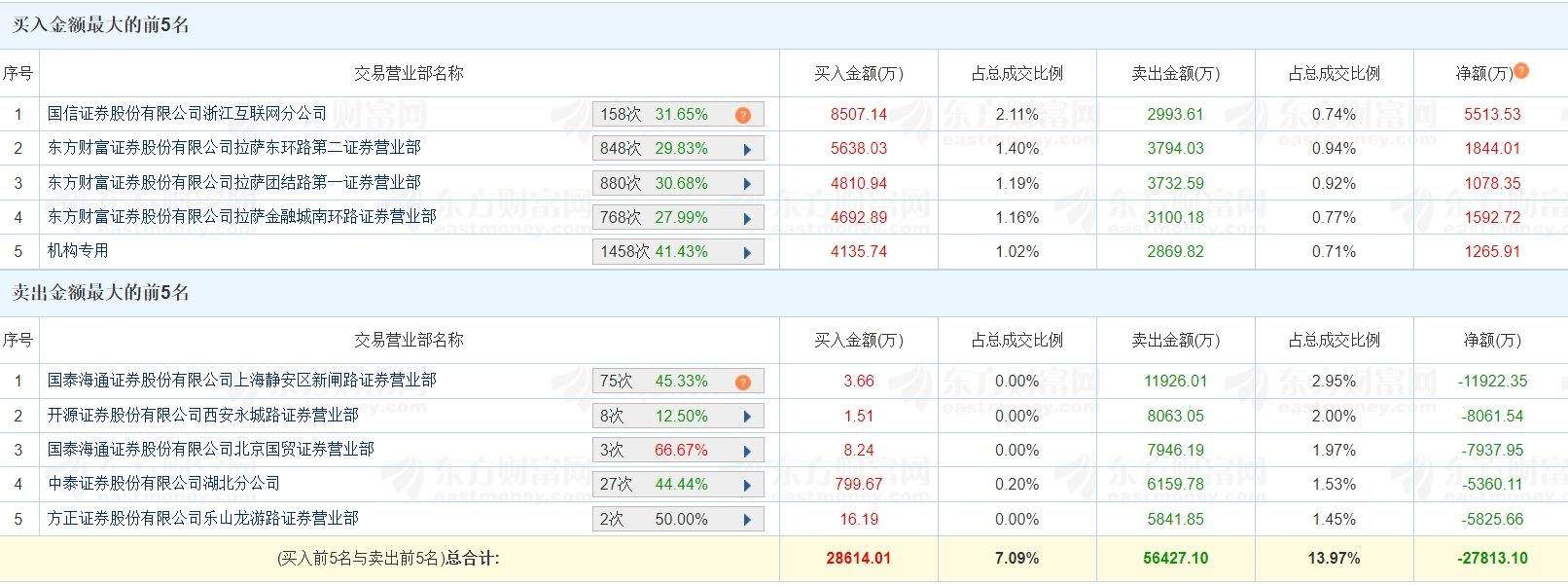This screenshot has height=585, width=1568.
Task: Expand arrow next to 880次 30.68%
Action: click(x=747, y=184)
